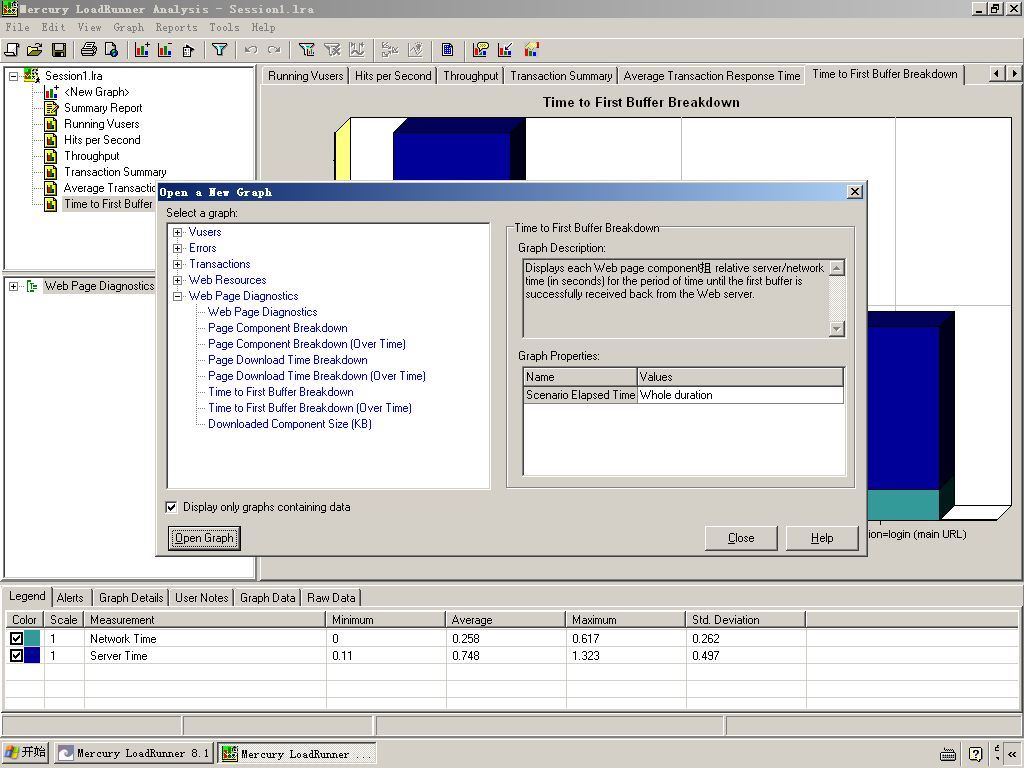Select Downloaded Component Size (KB) graph
The height and width of the screenshot is (768, 1024).
290,424
